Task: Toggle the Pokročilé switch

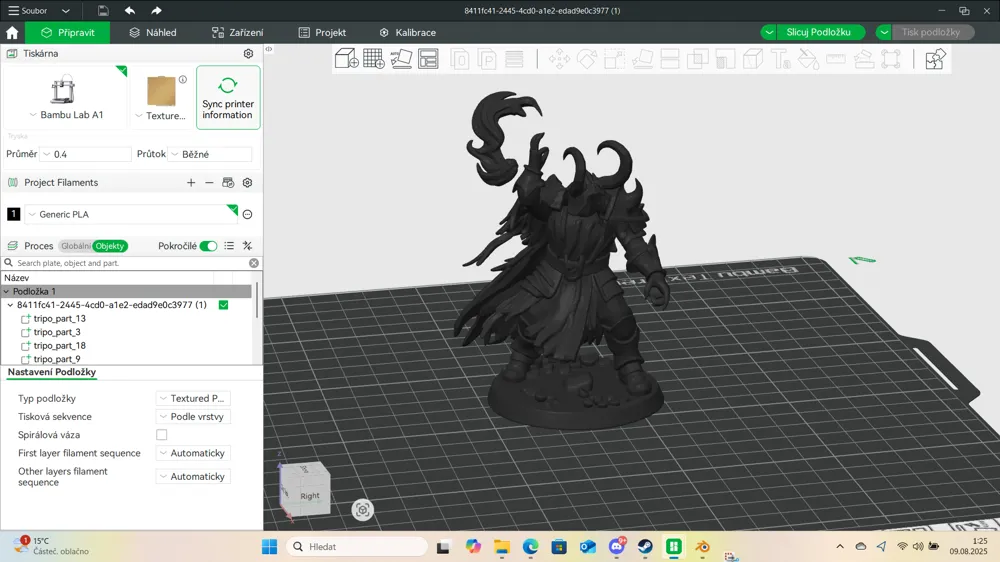Action: (x=209, y=246)
